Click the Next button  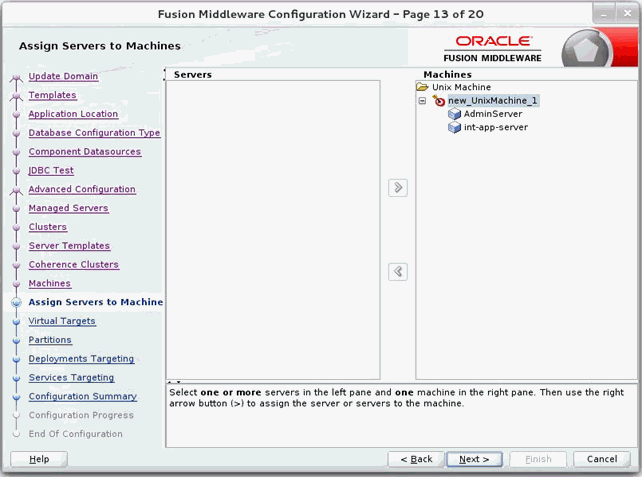(x=474, y=459)
